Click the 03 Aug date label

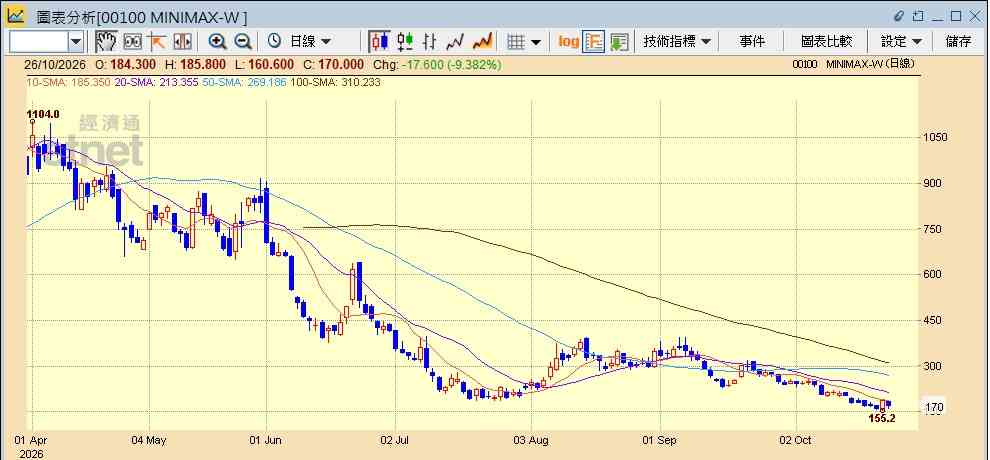(531, 440)
